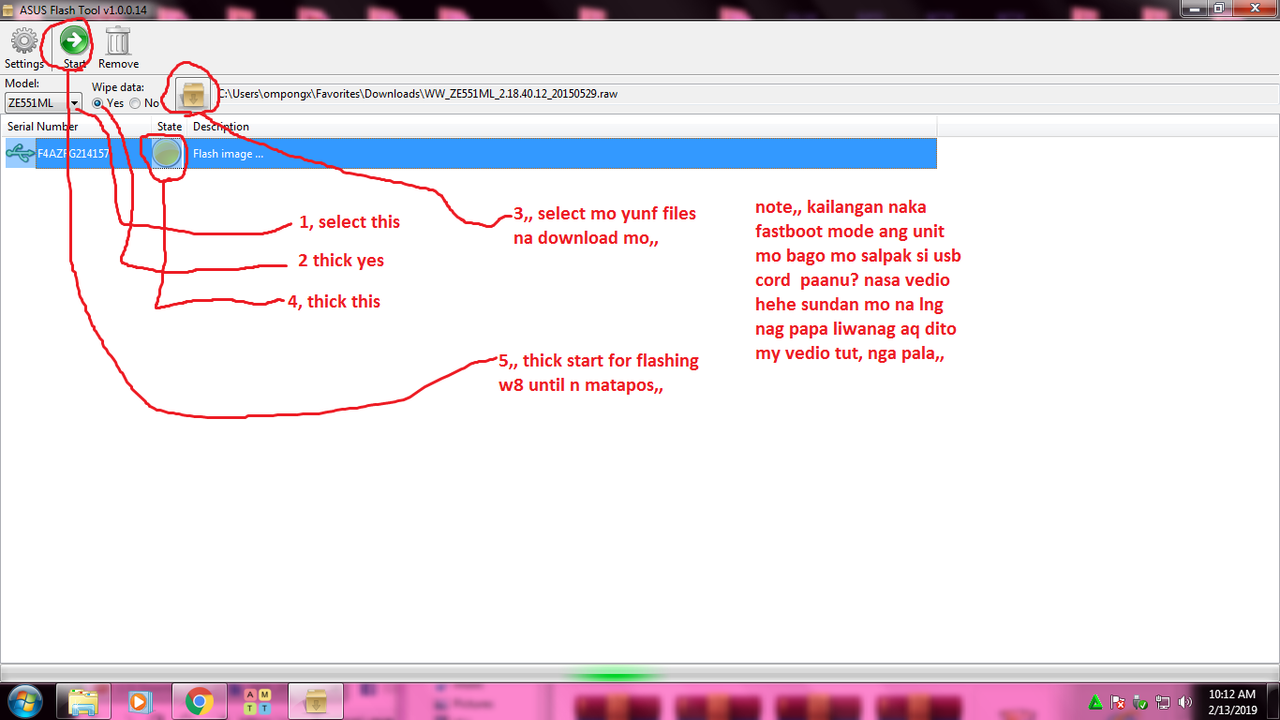Click the ASUS Flash Tool taskbar button
Image resolution: width=1280 pixels, height=720 pixels.
[315, 702]
